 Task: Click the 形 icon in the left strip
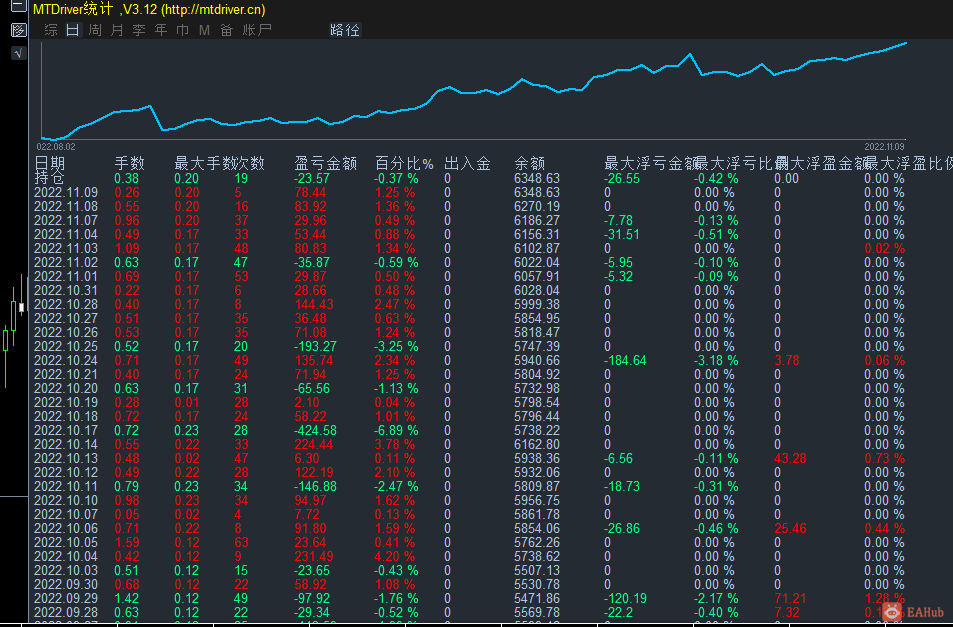(17, 30)
